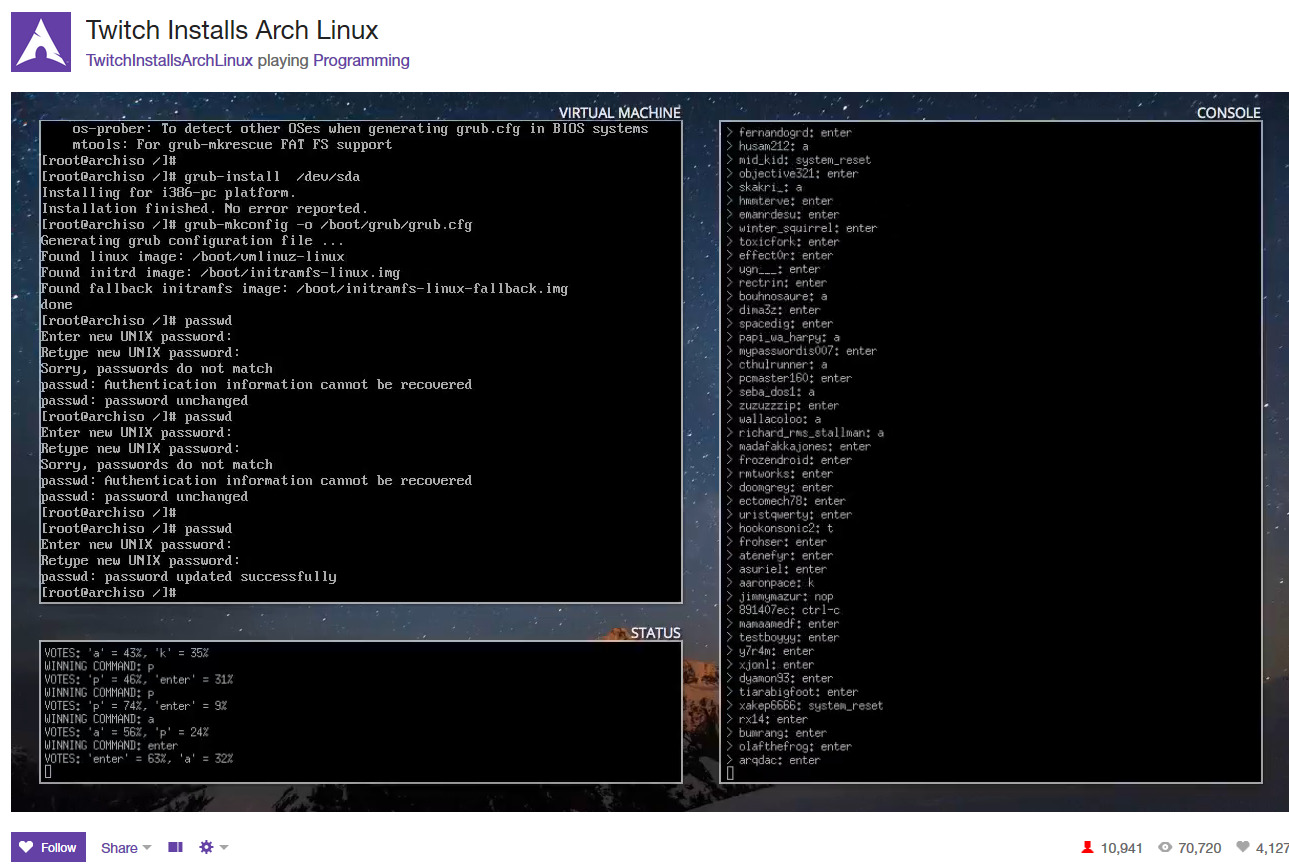1289x867 pixels.
Task: Click status line VOTES 'enter' = 63%, 'a' = 32%
Action: click(138, 759)
